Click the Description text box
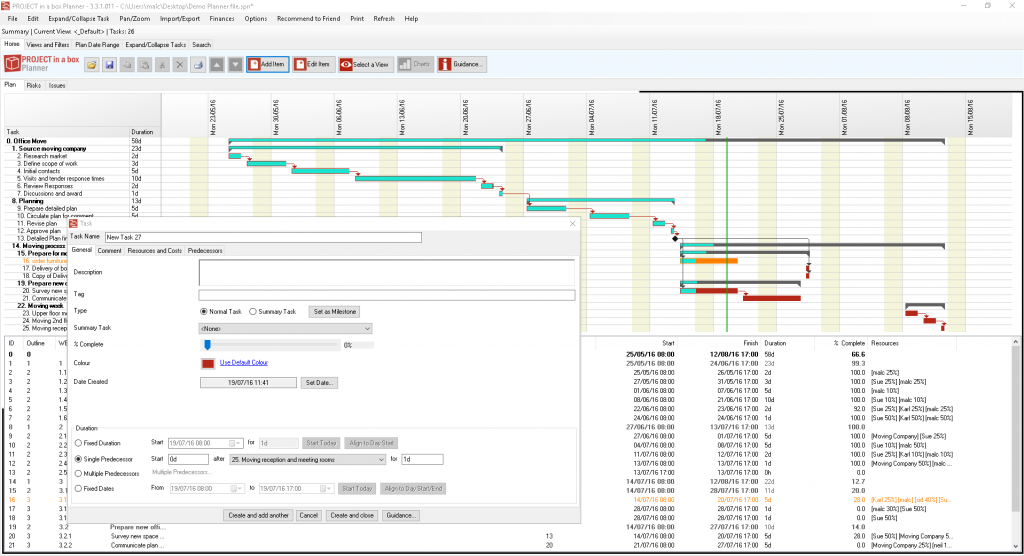The height and width of the screenshot is (556, 1024). pos(387,272)
